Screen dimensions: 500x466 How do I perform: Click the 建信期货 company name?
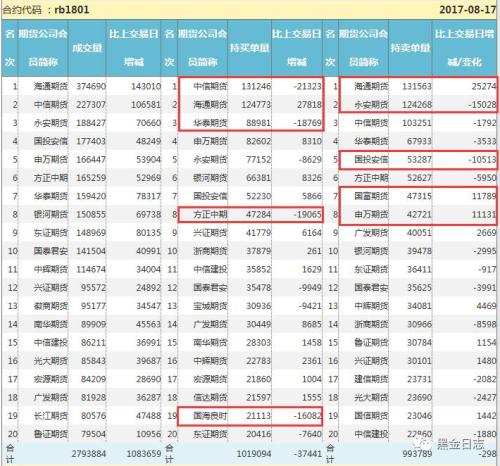click(x=371, y=379)
